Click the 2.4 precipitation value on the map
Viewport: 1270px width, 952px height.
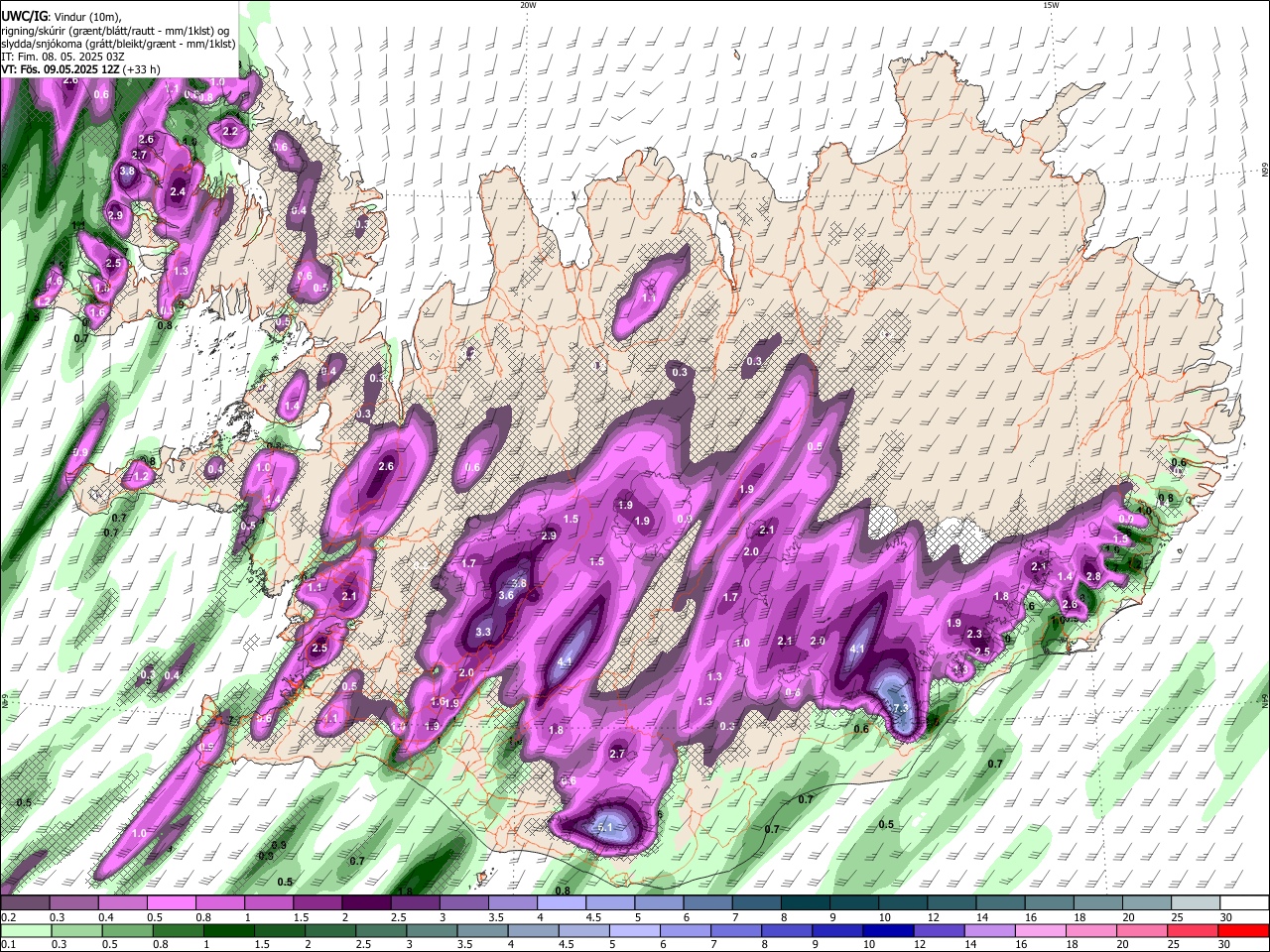pos(178,191)
